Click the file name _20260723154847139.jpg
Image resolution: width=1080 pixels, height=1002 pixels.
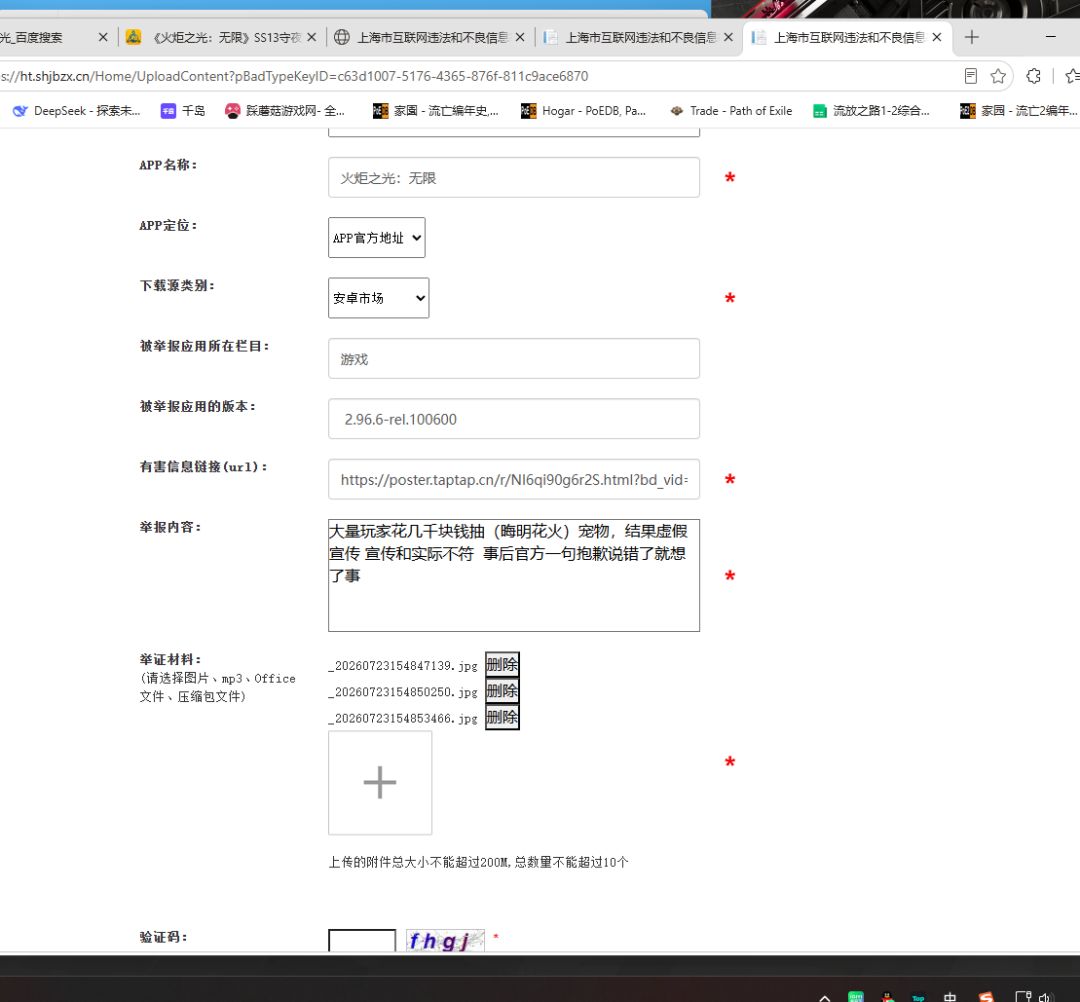[403, 666]
